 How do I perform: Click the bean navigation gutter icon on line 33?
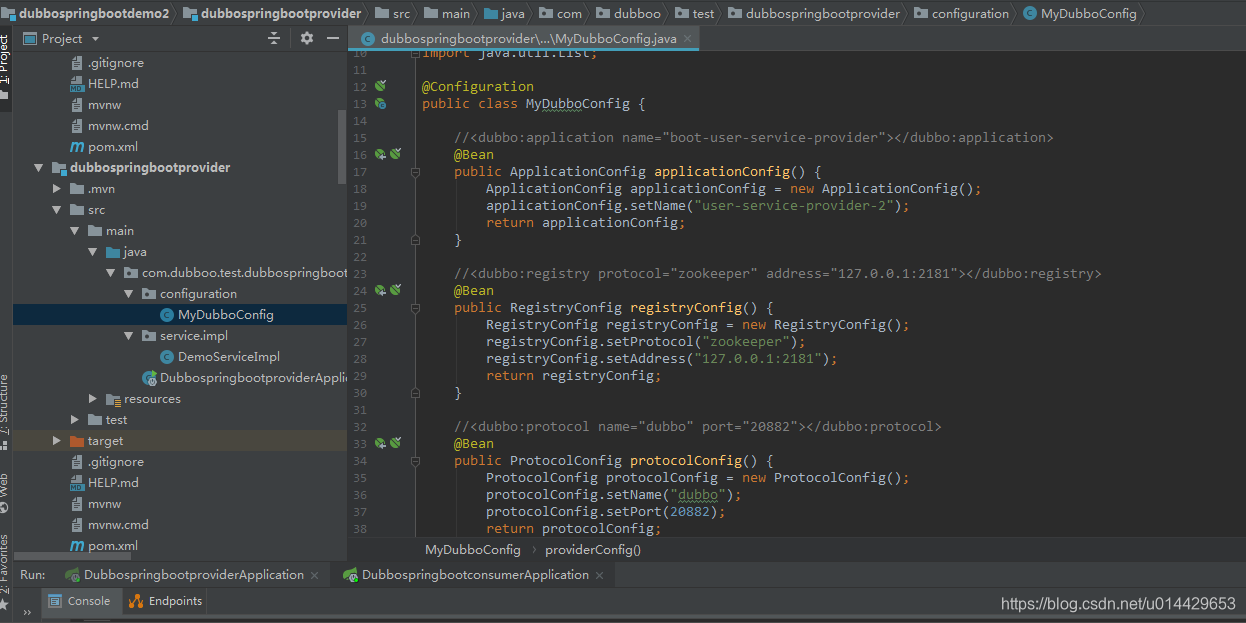coord(380,443)
